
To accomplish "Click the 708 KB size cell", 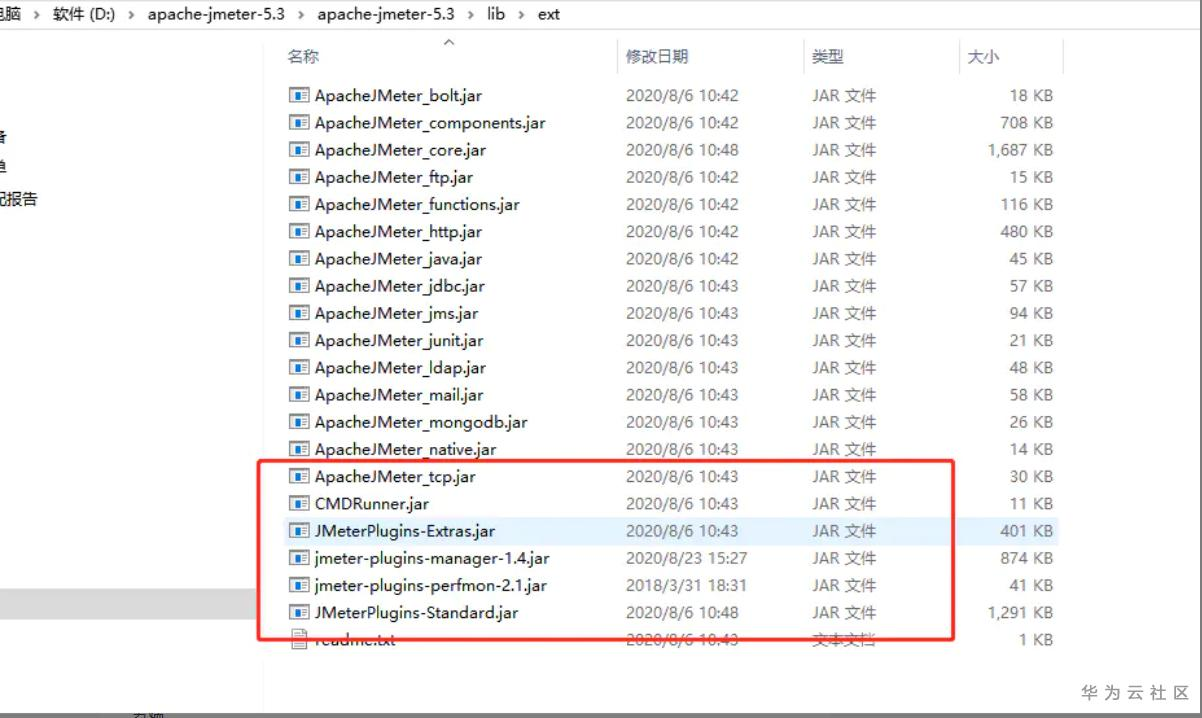I will coord(1026,123).
